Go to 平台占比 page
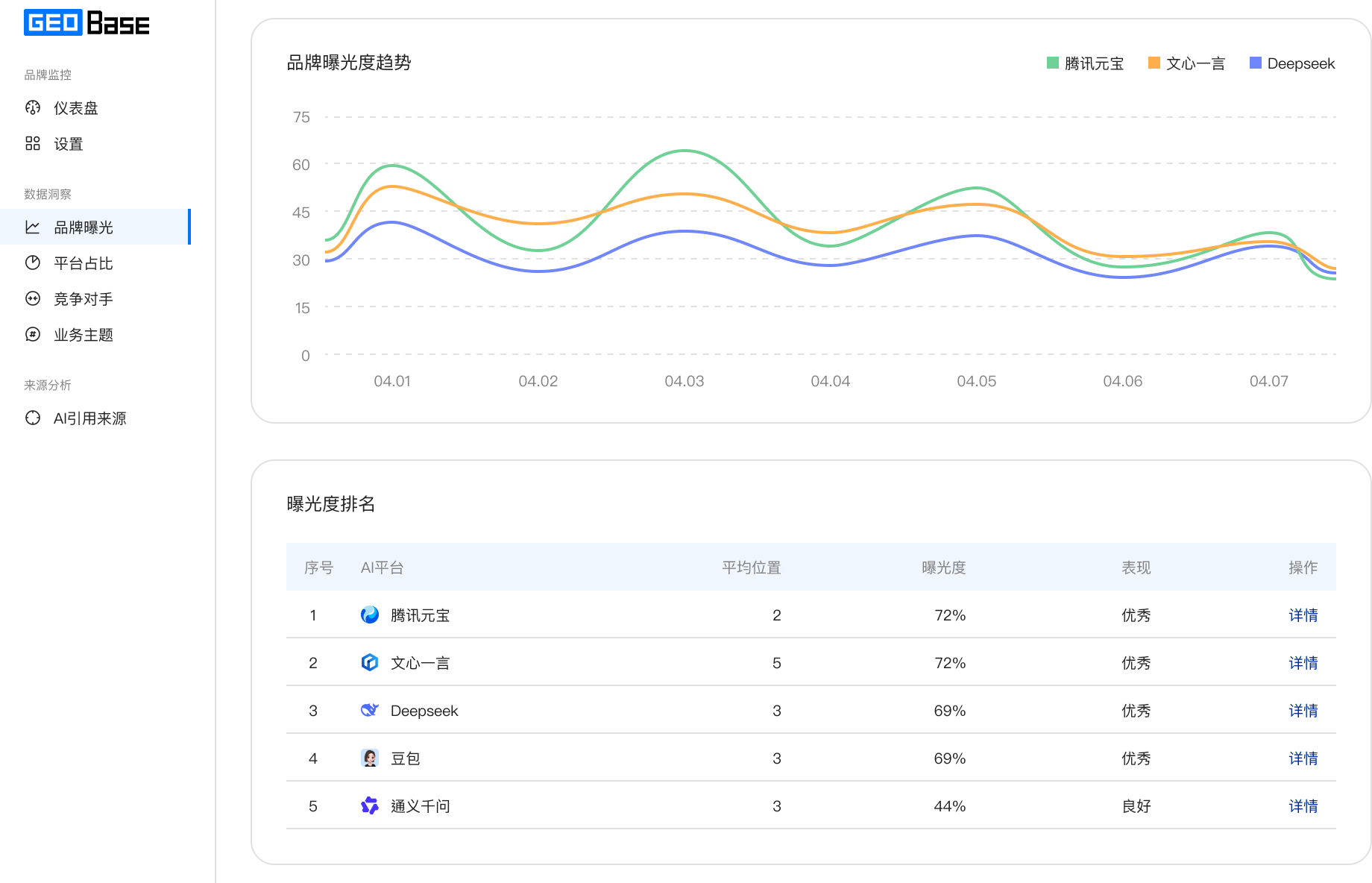 point(95,263)
